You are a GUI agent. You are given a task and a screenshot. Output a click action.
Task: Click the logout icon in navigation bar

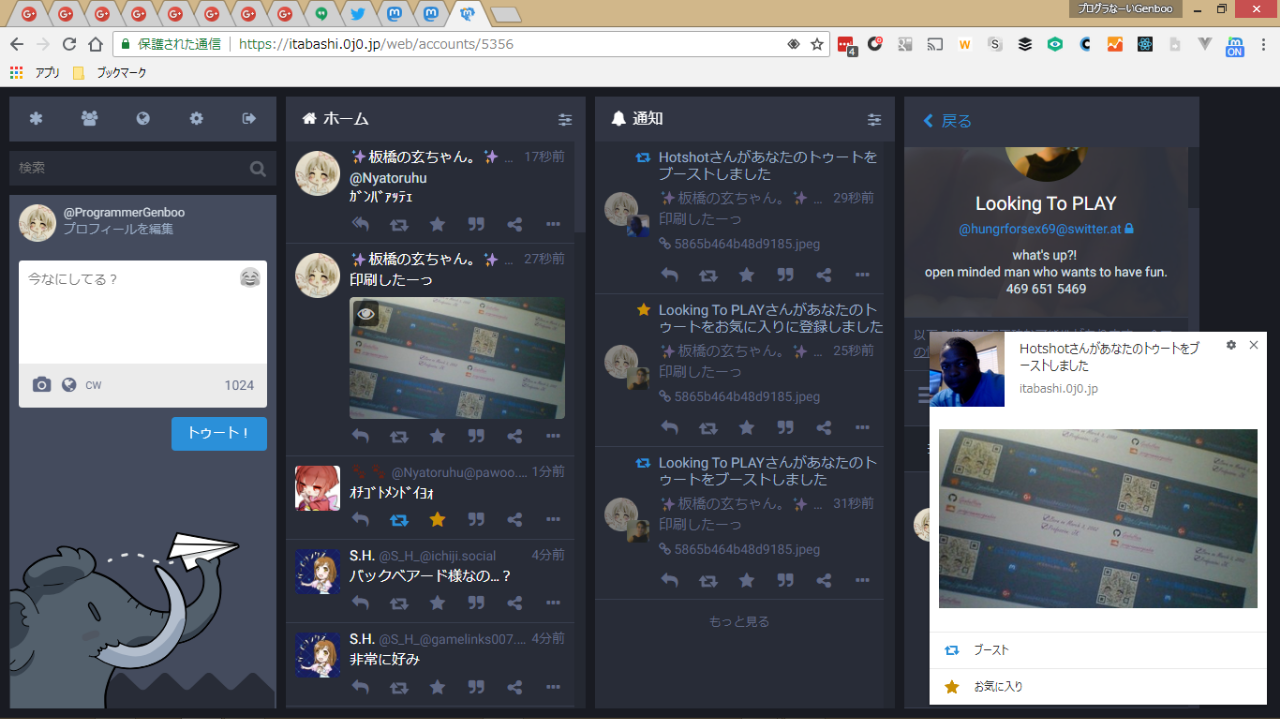point(249,119)
